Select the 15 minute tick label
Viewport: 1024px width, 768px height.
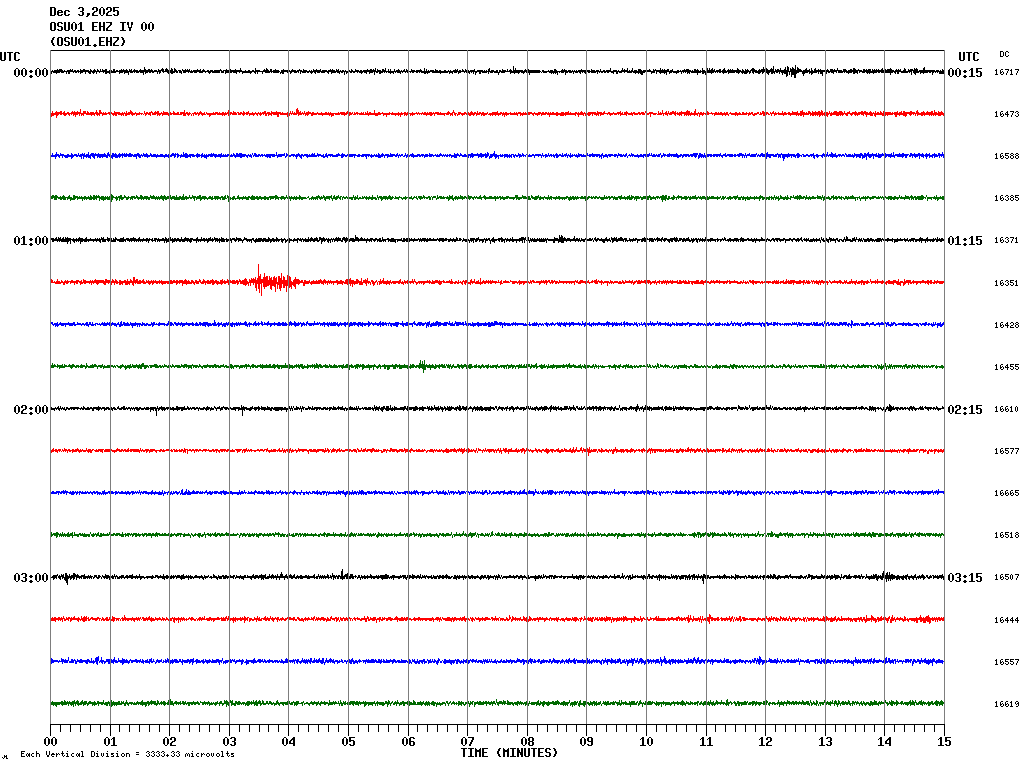click(x=944, y=742)
